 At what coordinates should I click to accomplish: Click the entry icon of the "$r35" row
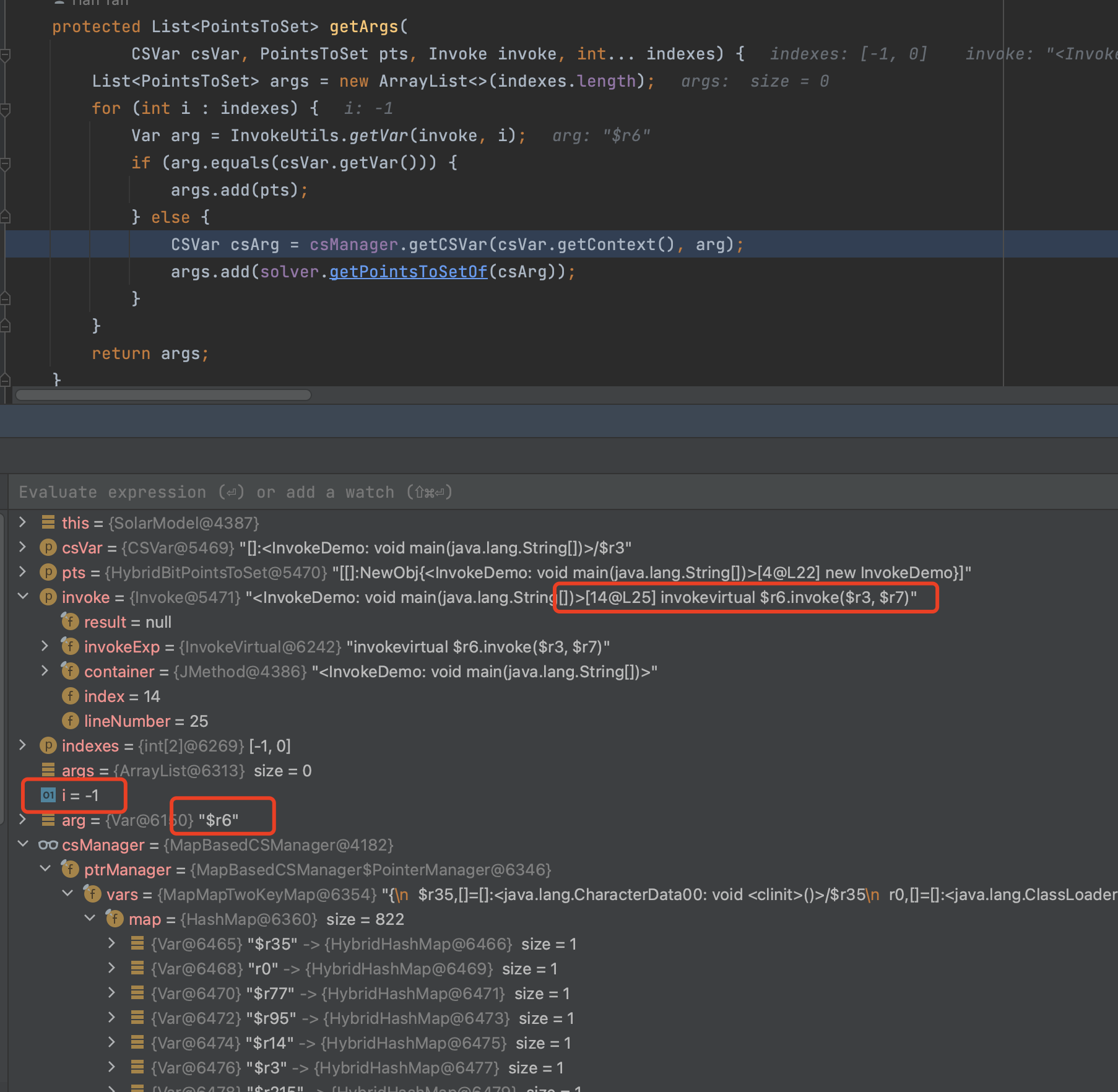tap(137, 943)
